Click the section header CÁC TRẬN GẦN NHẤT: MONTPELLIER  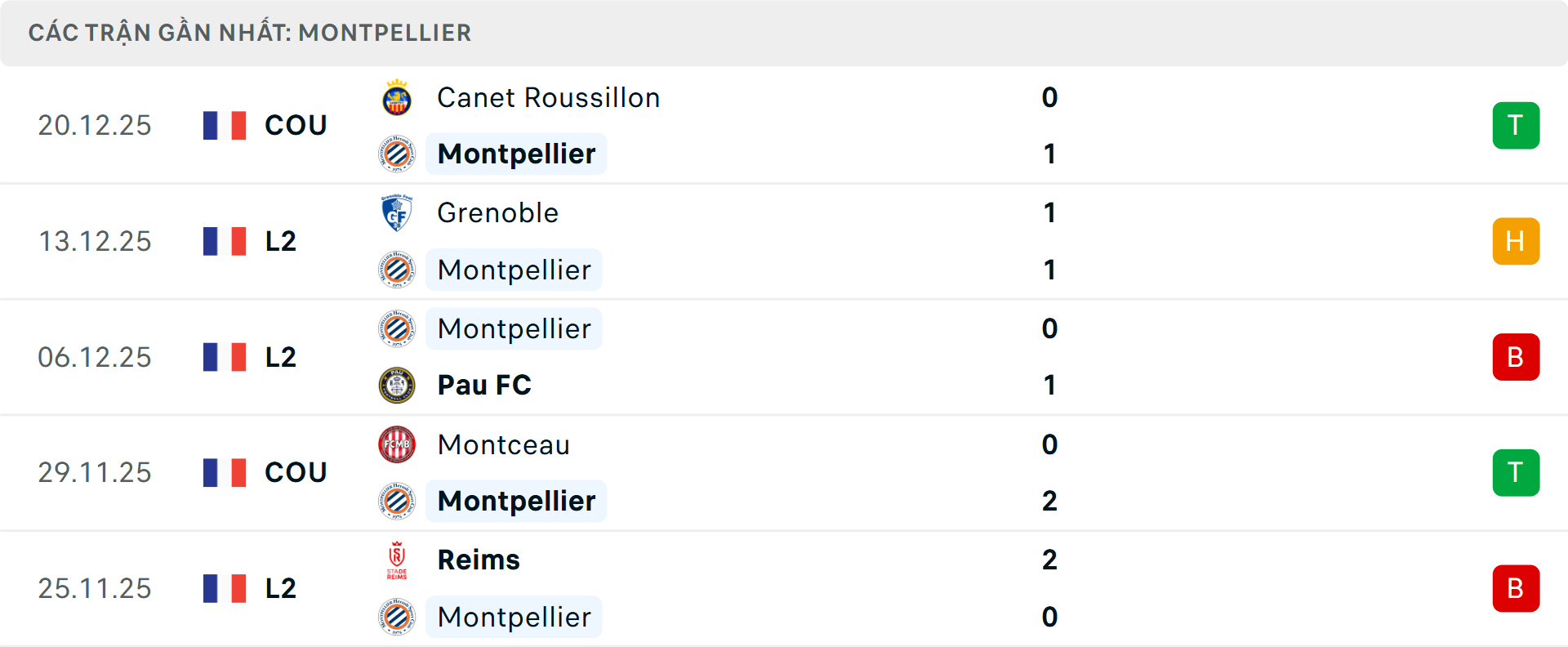[x=251, y=33]
